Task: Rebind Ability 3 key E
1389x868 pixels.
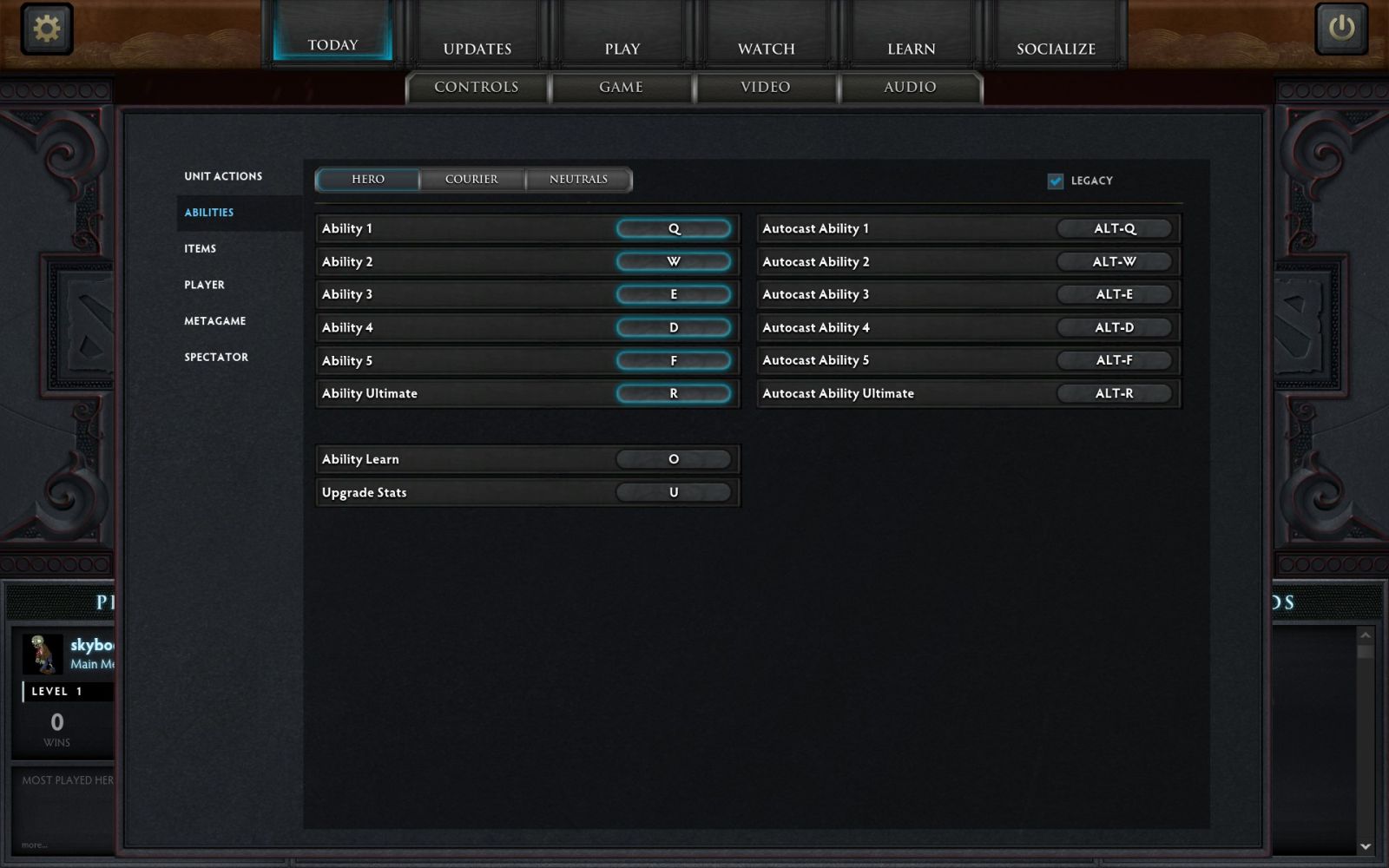Action: (674, 295)
